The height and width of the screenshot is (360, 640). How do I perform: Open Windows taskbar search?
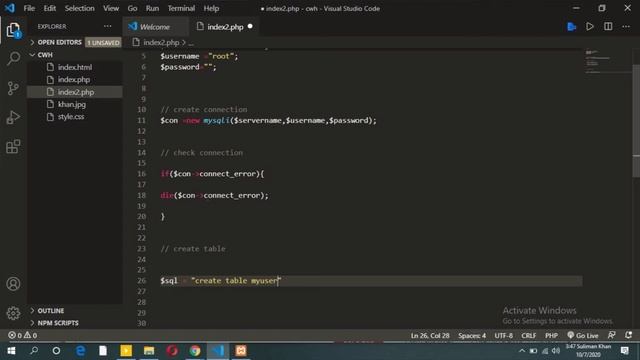(34, 351)
